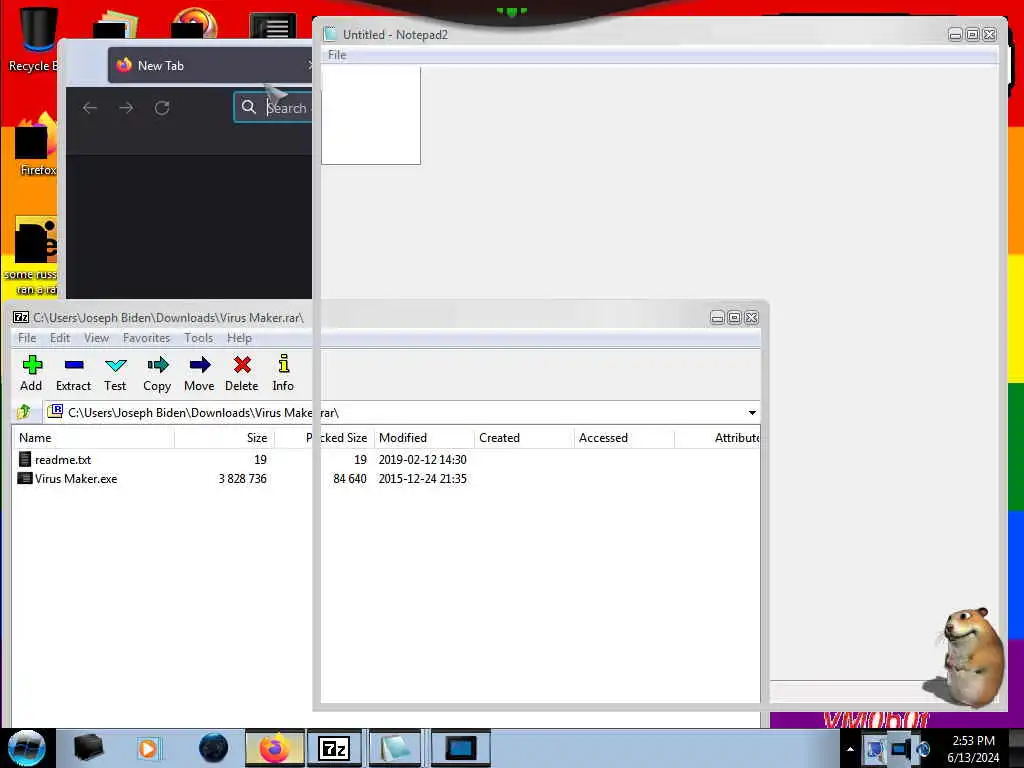Select the Virus Maker.exe file row
1024x768 pixels.
tap(385, 479)
